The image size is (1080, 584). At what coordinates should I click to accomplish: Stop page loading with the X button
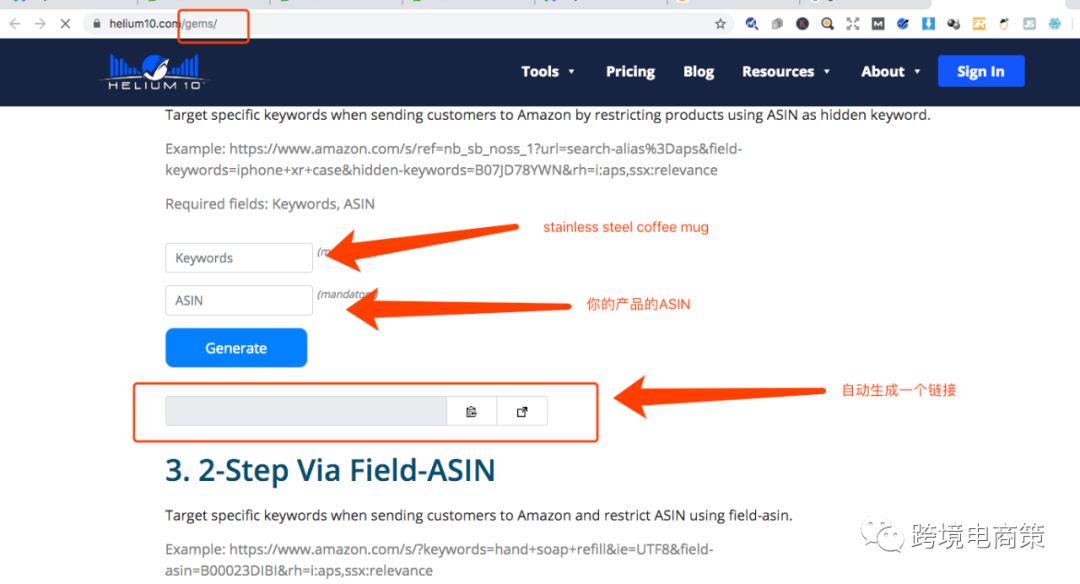tap(65, 23)
